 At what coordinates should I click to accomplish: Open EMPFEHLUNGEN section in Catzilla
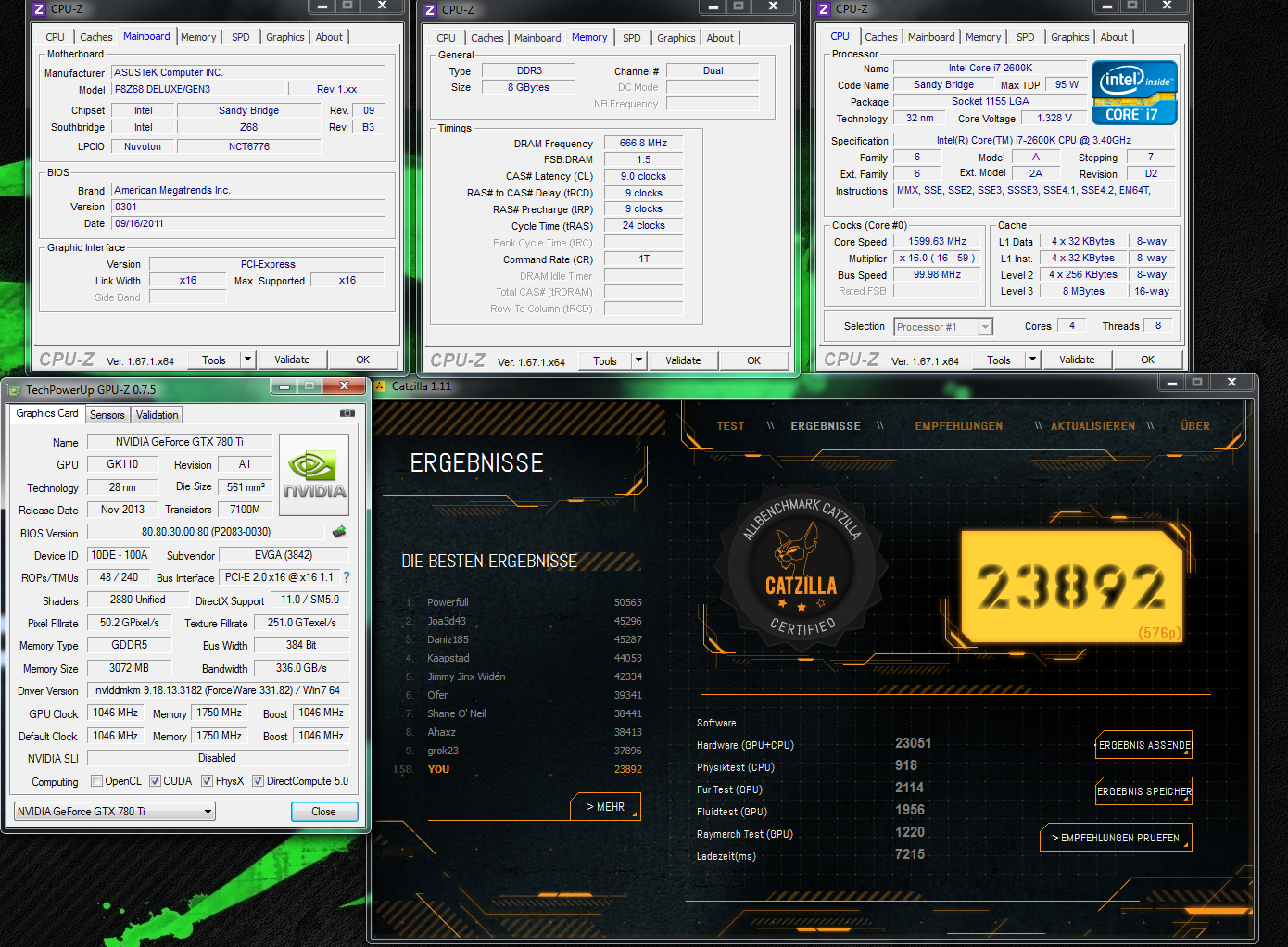click(x=959, y=426)
